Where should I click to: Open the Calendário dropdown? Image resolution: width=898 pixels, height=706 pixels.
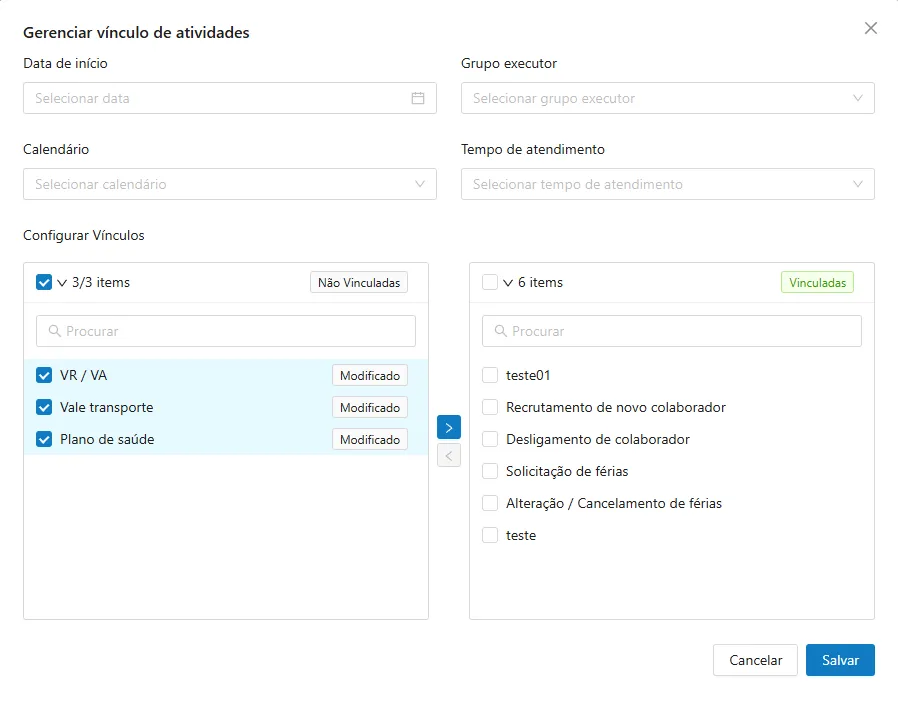[x=230, y=184]
